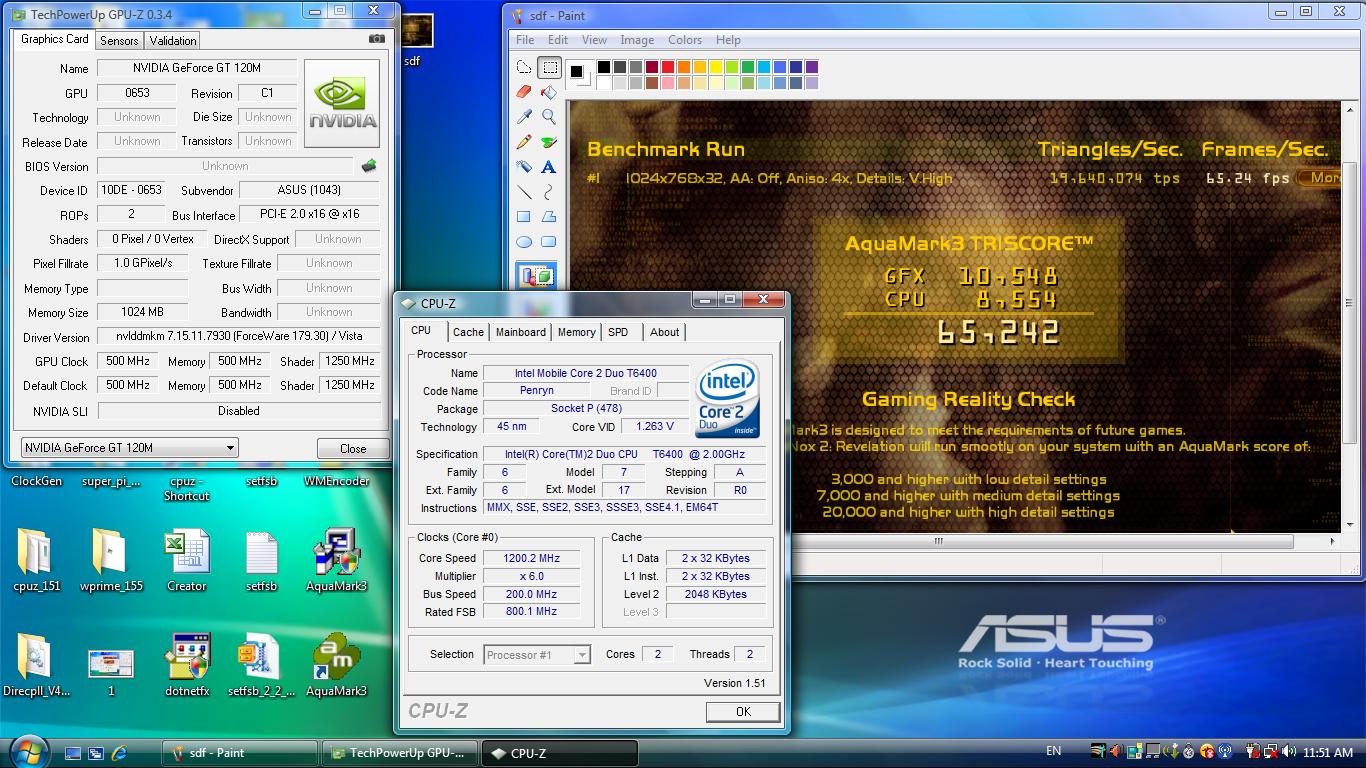This screenshot has height=768, width=1366.
Task: Pick the white swatch in Paint palette
Action: coord(604,83)
